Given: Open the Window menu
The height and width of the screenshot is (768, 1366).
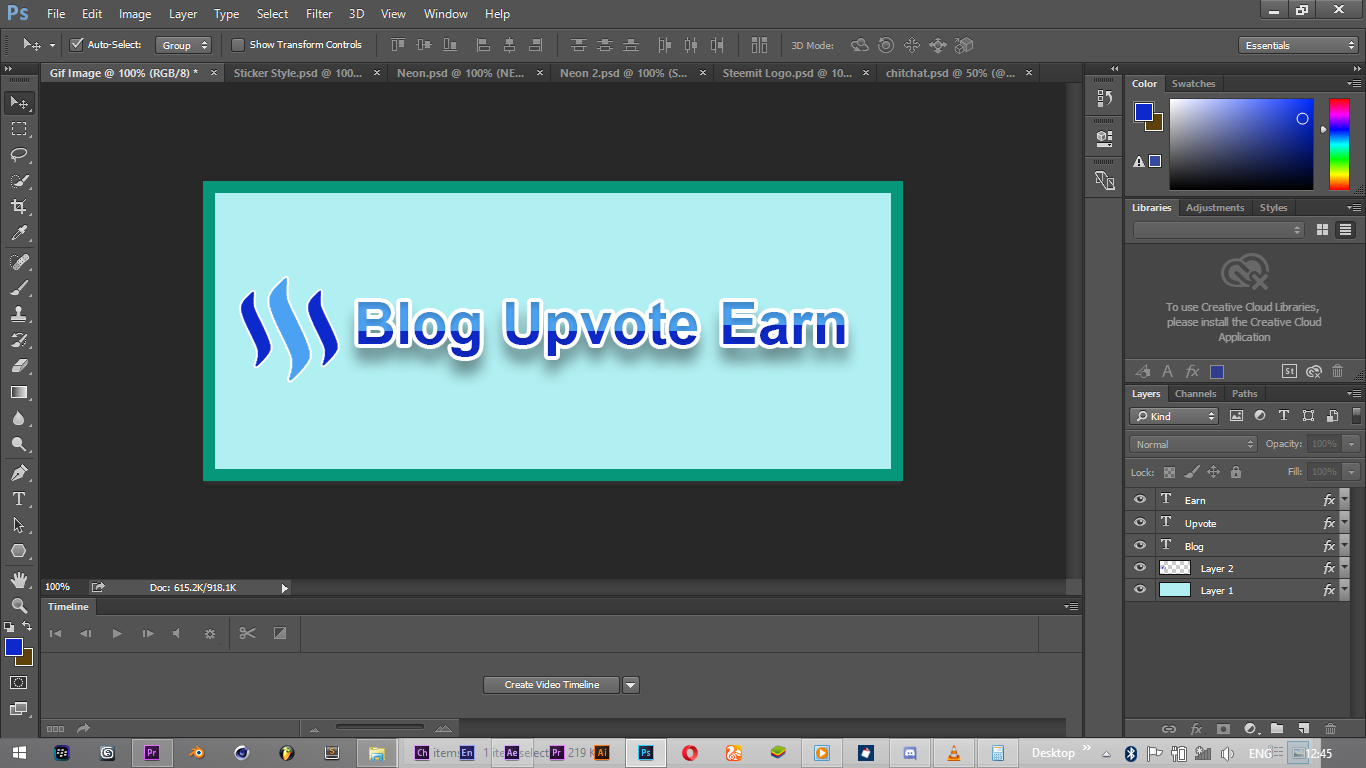Looking at the screenshot, I should pos(445,14).
